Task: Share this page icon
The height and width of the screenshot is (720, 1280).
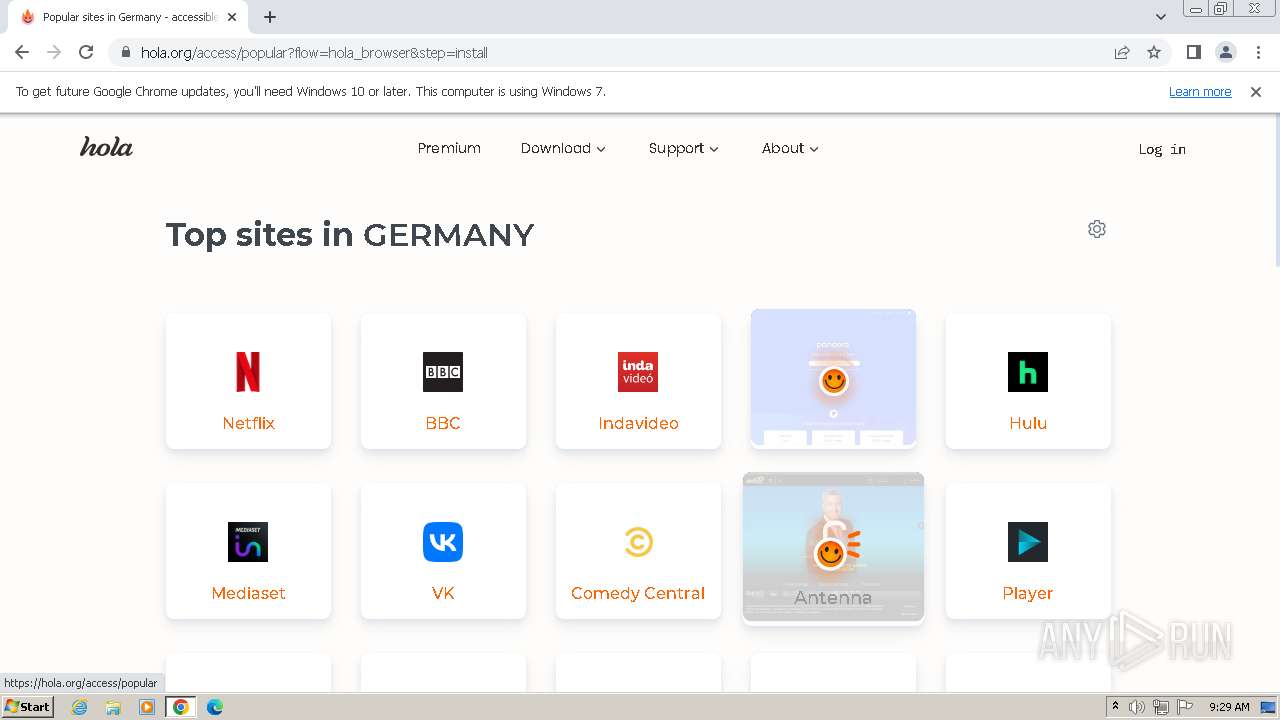Action: (1122, 52)
